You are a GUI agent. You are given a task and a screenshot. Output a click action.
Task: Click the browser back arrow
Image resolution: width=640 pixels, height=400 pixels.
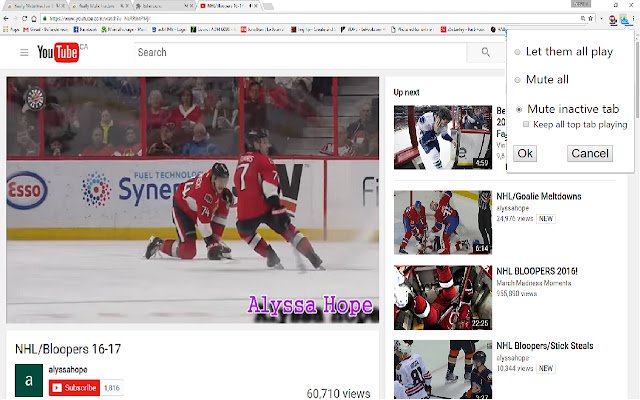pyautogui.click(x=6, y=18)
